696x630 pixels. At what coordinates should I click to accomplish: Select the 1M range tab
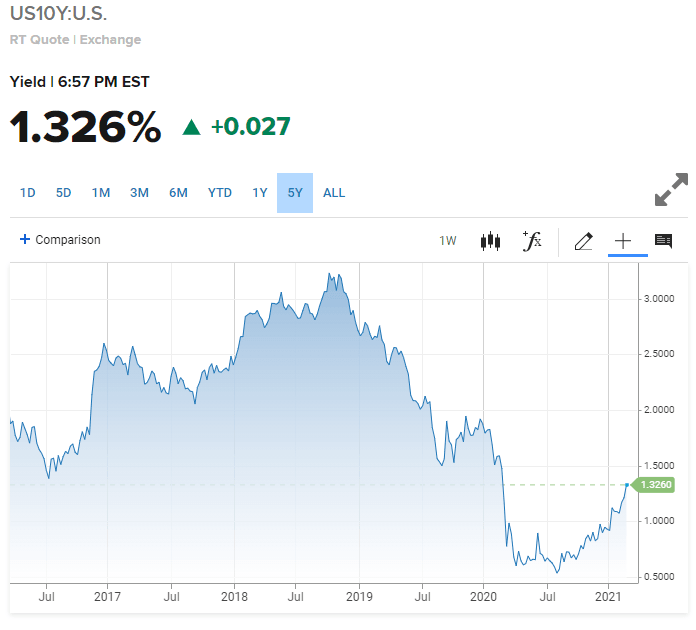(x=101, y=193)
